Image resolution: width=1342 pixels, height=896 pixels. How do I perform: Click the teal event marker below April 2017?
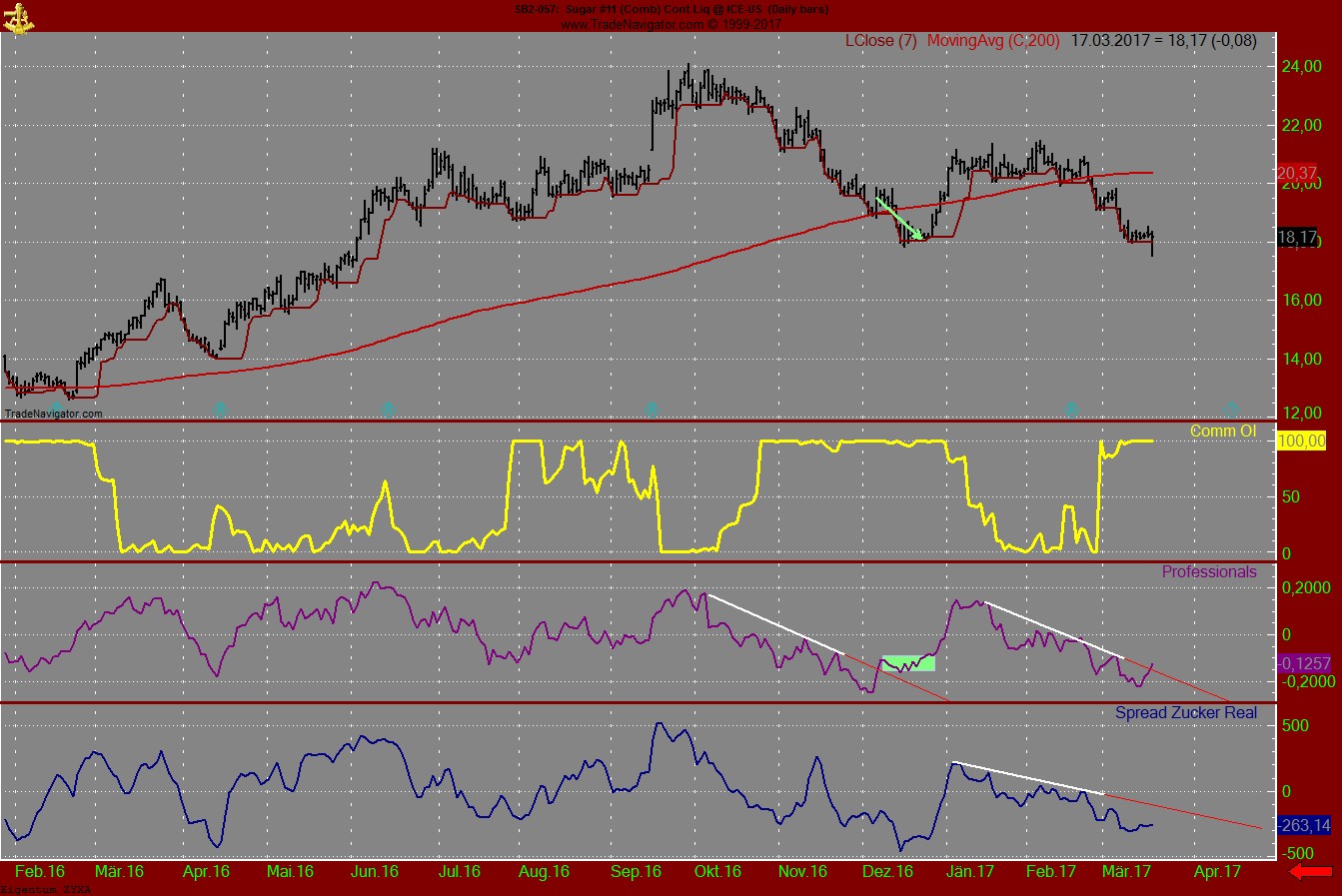coord(1232,409)
